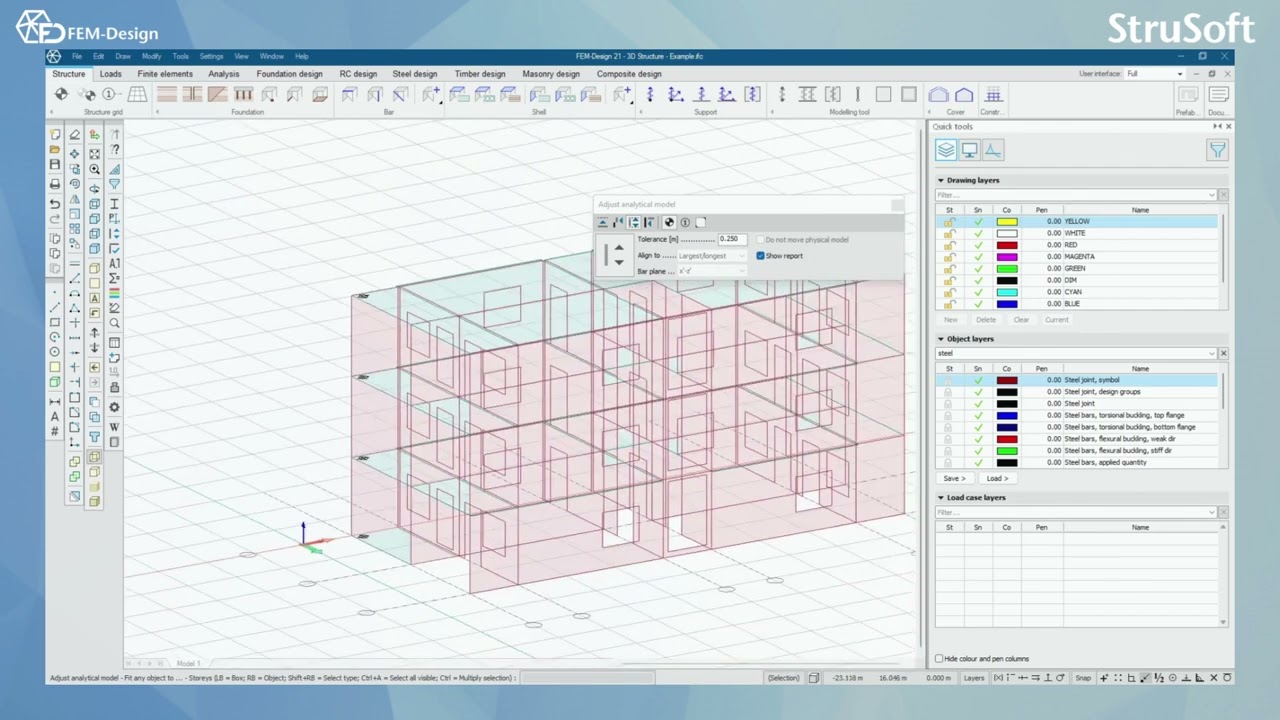Screen dimensions: 1280x720
Task: Click the Layers button in status bar
Action: click(x=973, y=678)
